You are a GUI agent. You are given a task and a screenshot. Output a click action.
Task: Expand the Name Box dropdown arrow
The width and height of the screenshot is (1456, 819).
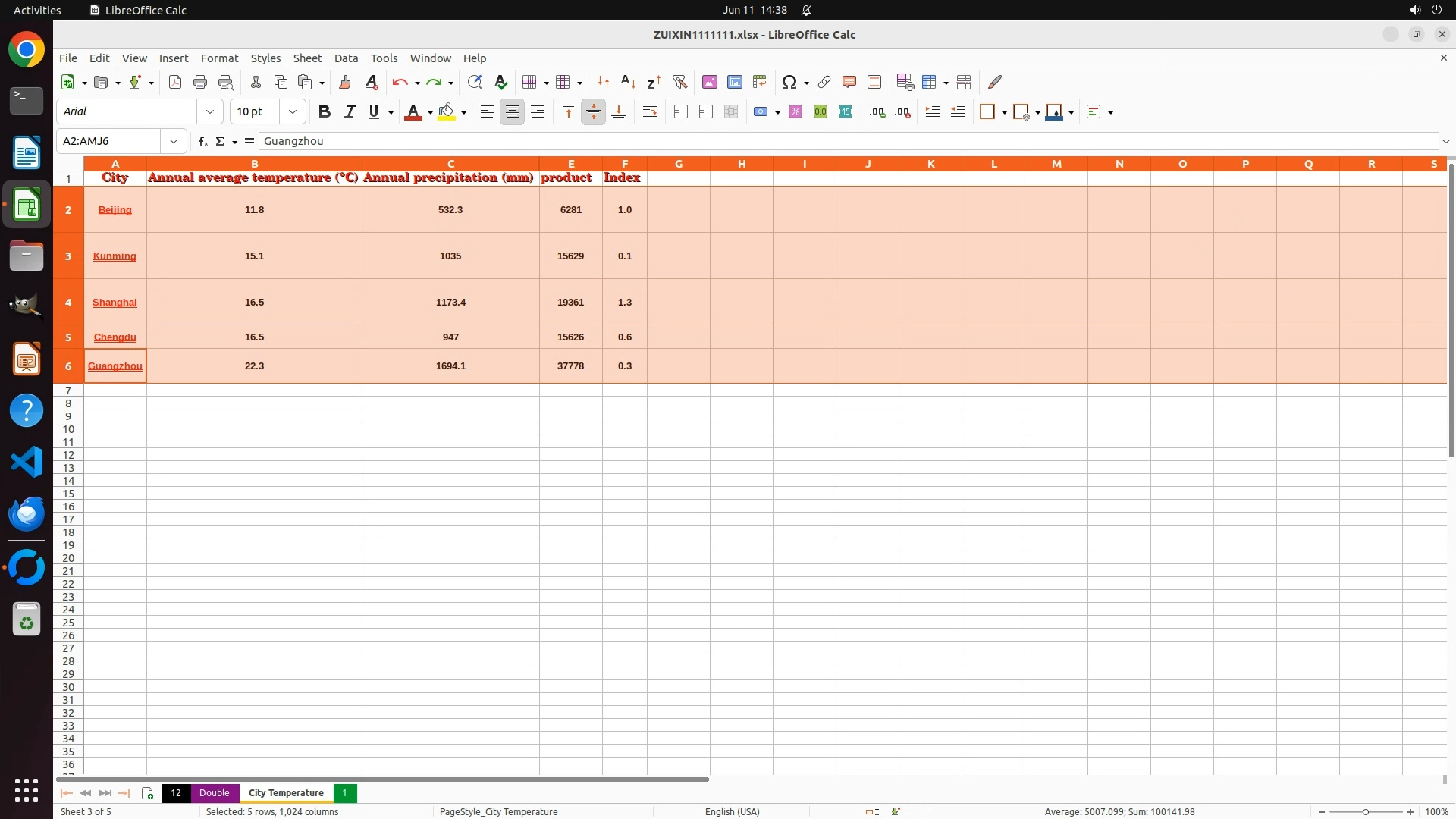click(174, 141)
